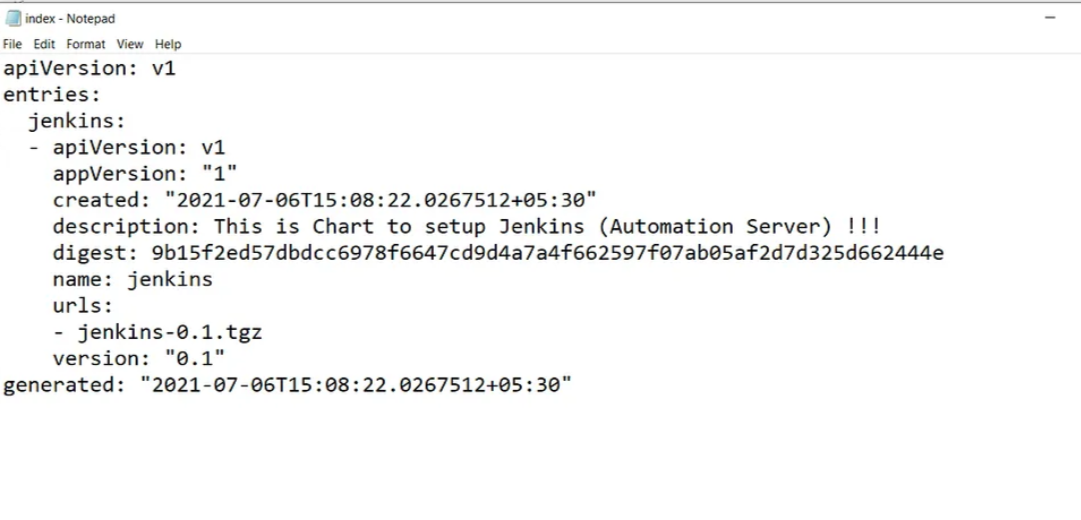Open the File menu
Image resolution: width=1081 pixels, height=520 pixels.
click(12, 44)
